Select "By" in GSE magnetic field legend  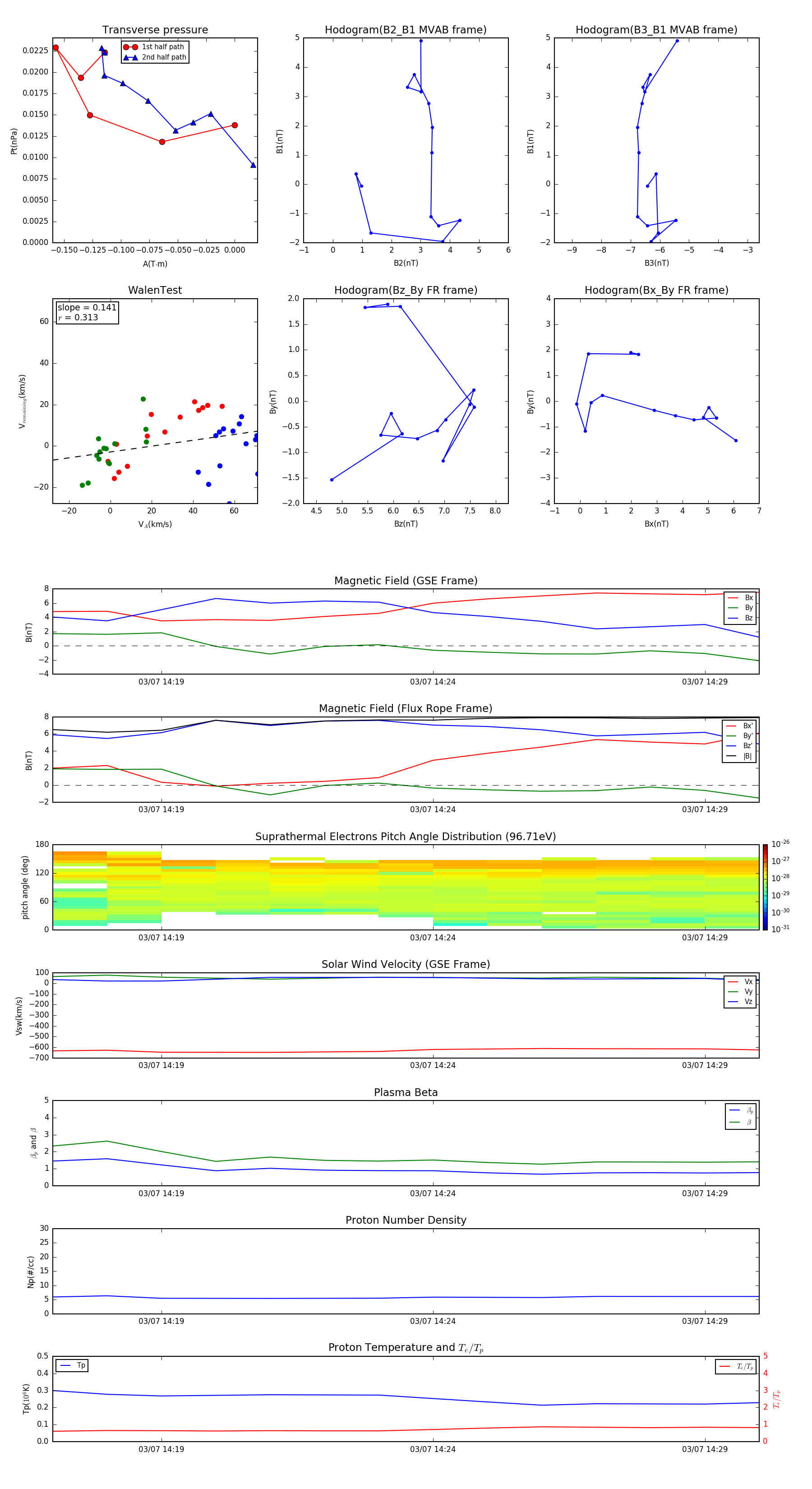740,607
